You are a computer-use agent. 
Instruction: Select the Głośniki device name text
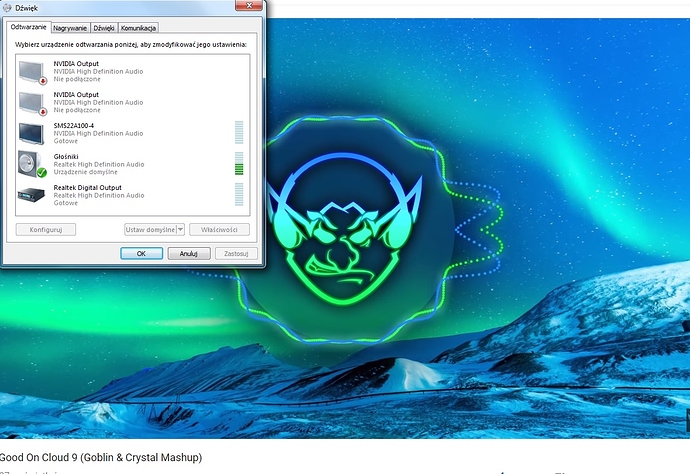point(66,156)
